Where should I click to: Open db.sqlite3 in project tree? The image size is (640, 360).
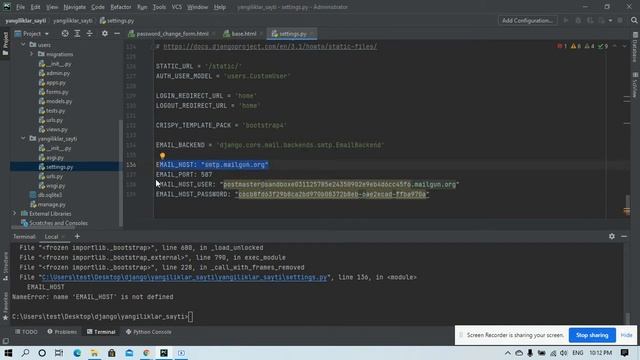click(46, 195)
